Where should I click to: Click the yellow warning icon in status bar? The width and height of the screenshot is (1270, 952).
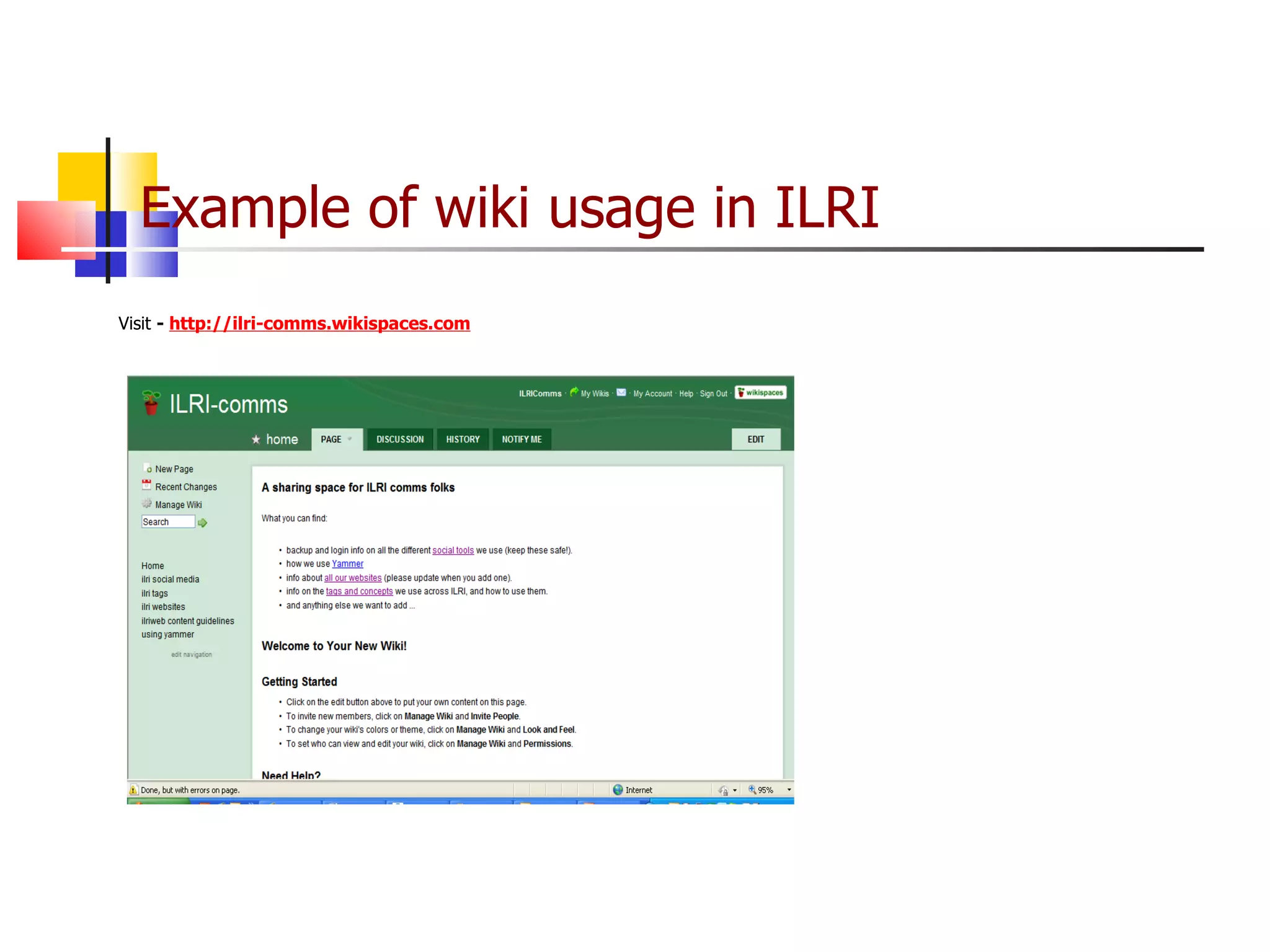(133, 790)
